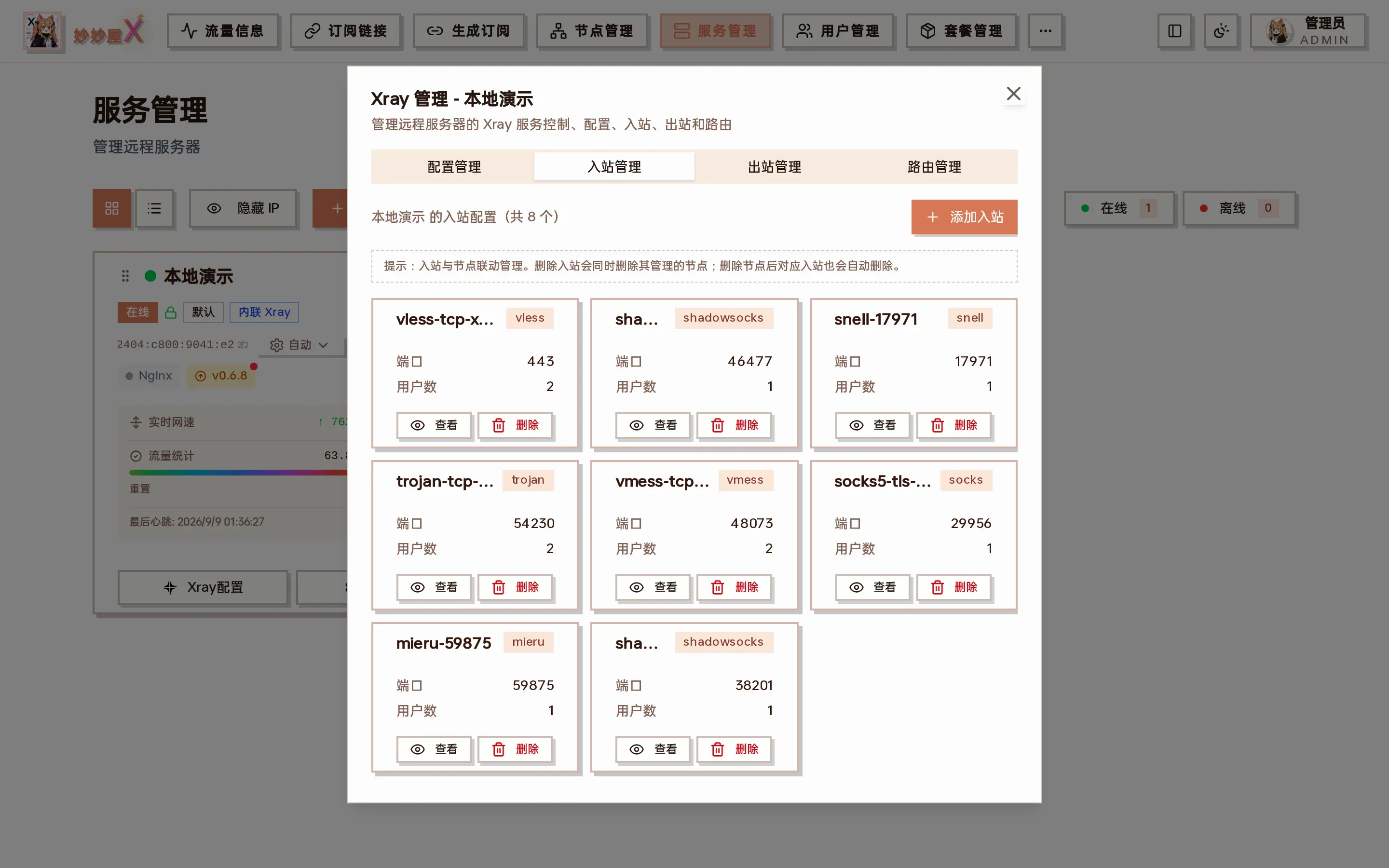Toggle 隐藏 IP visibility

click(x=243, y=208)
